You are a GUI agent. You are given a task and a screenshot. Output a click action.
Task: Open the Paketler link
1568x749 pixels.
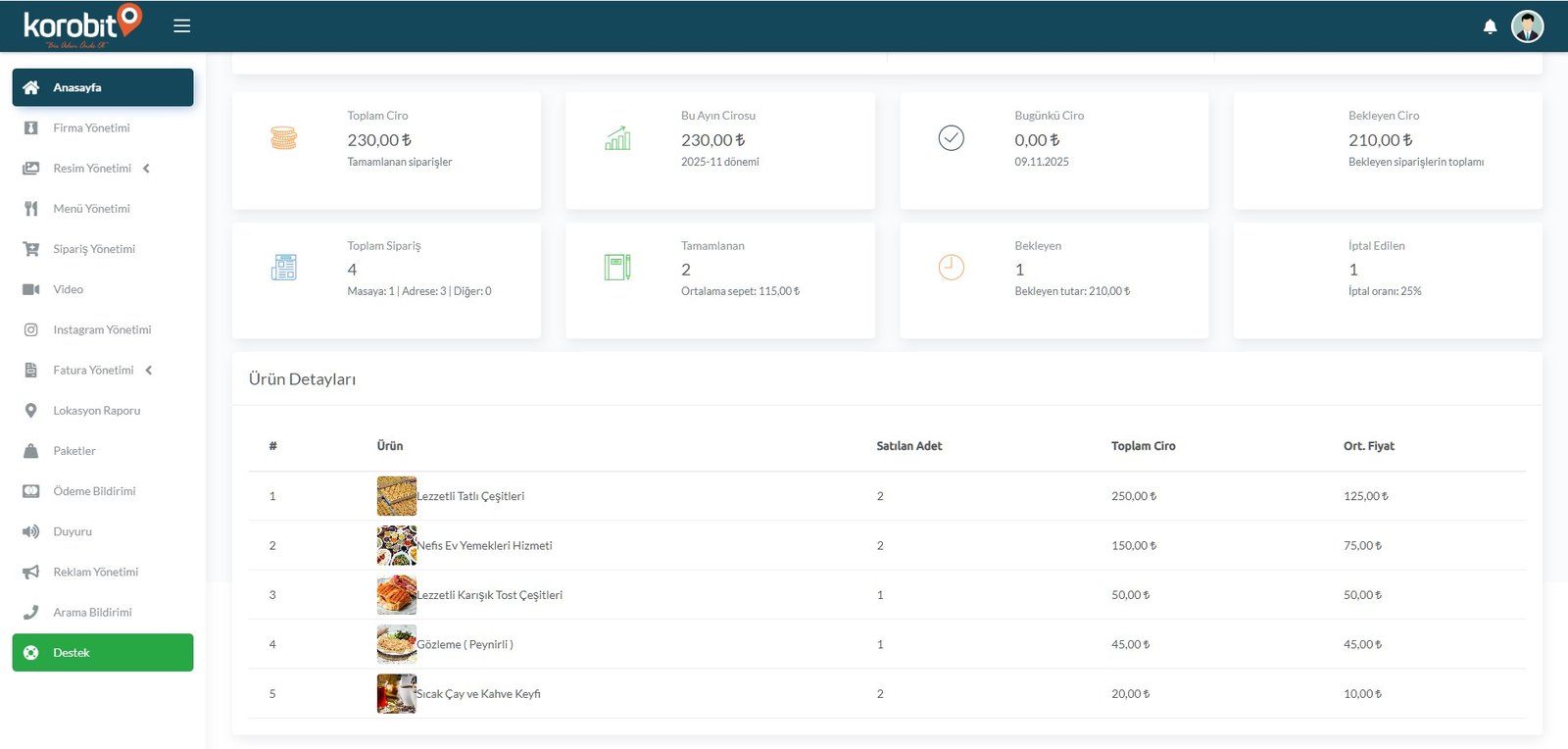[74, 451]
